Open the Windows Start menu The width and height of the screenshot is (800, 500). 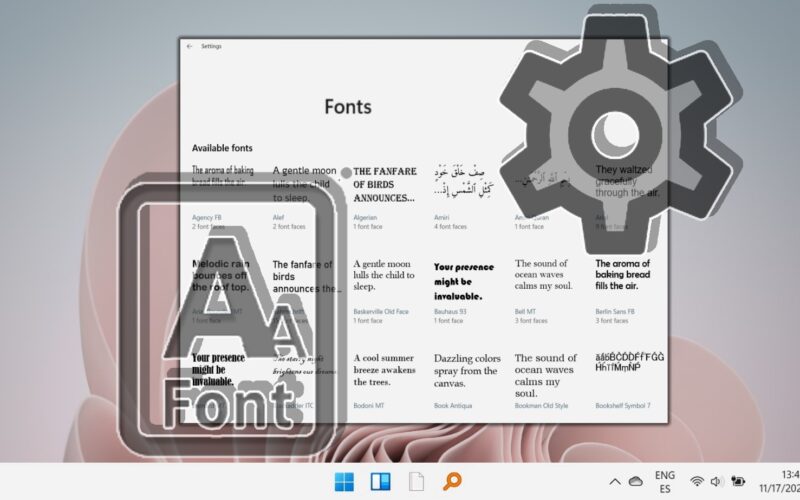tap(344, 481)
